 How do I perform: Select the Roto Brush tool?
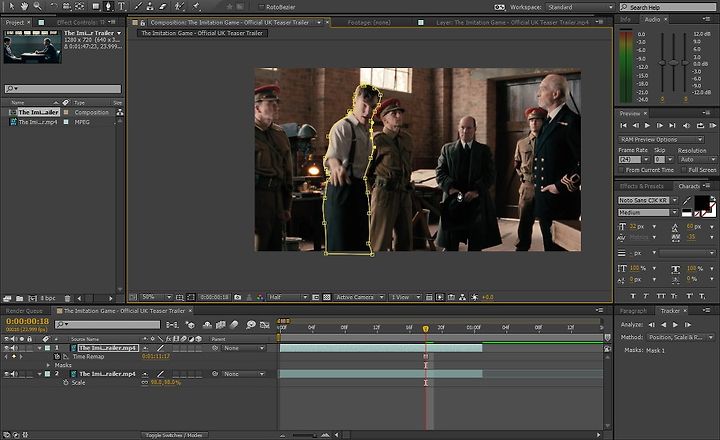(180, 6)
